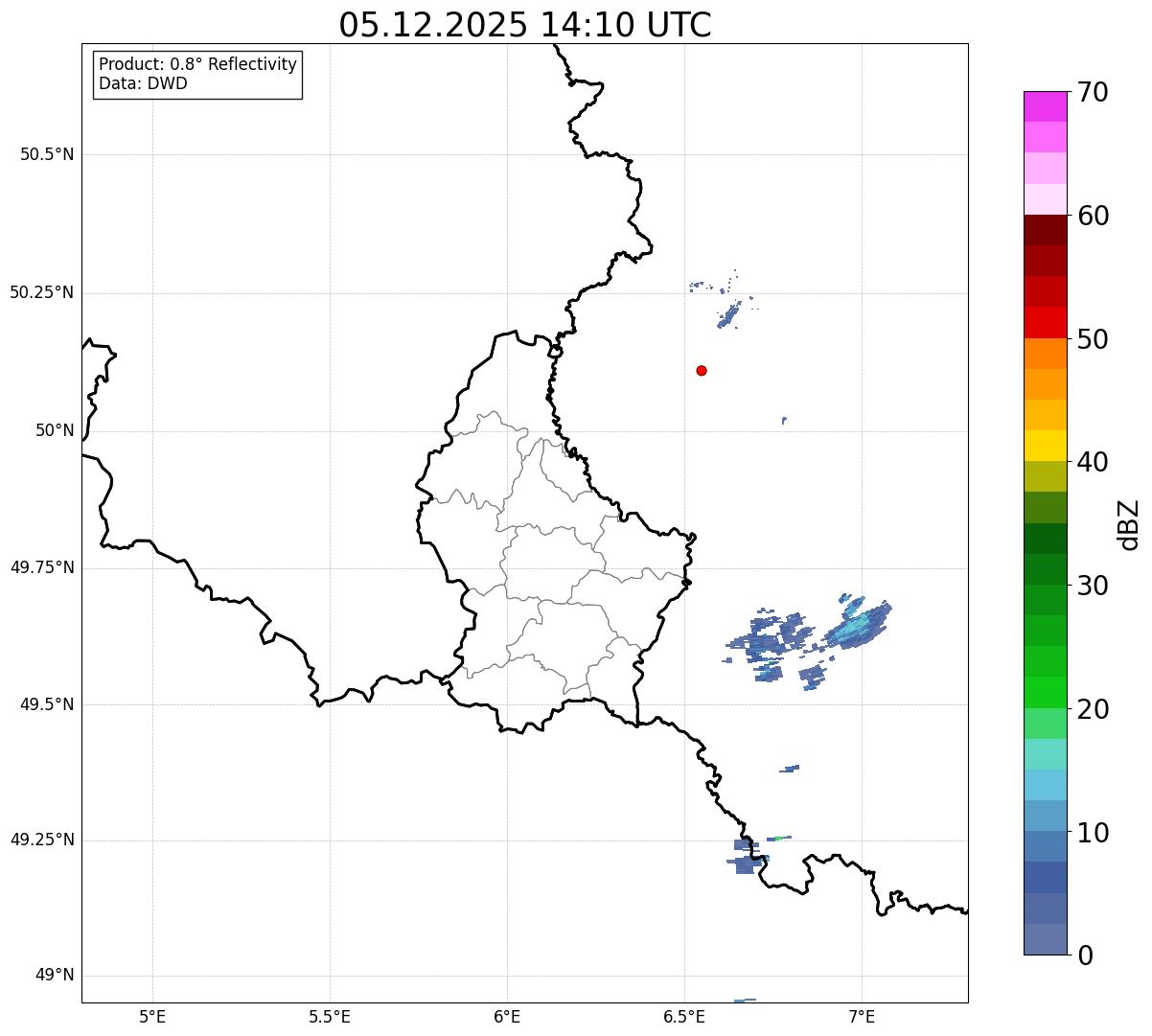Viewport: 1152px width, 1036px height.
Task: Click the 50.25°N latitude label
Action: (x=41, y=292)
